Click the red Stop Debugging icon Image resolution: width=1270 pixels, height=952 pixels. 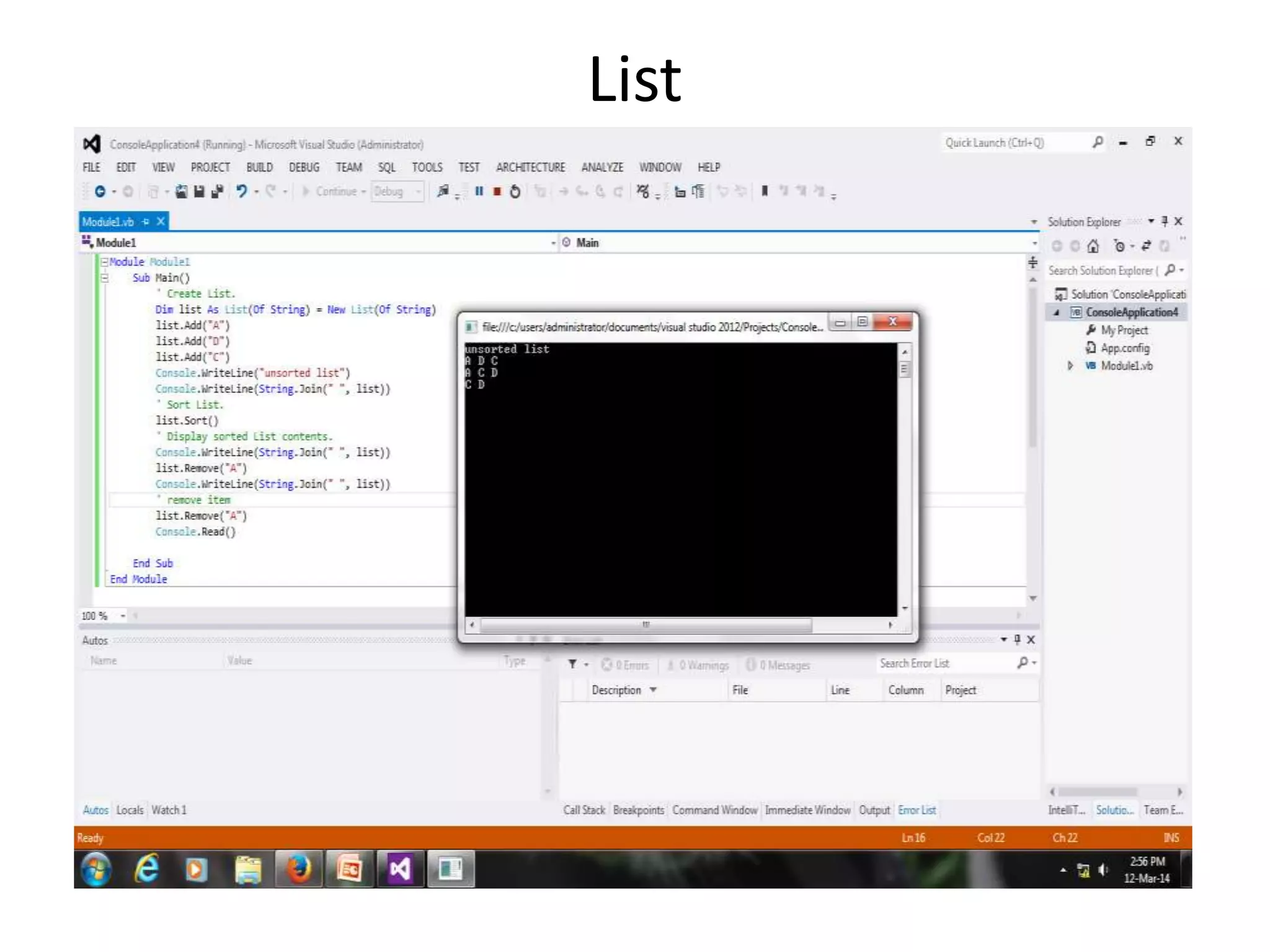click(497, 192)
